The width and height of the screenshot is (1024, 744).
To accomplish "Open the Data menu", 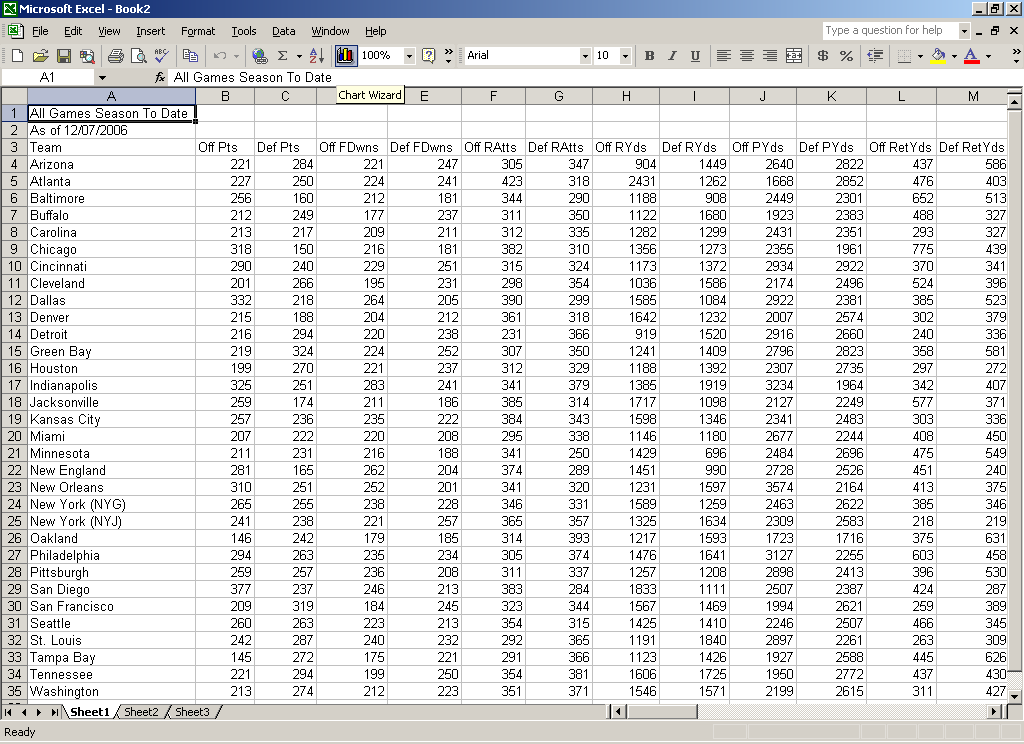I will pos(283,31).
